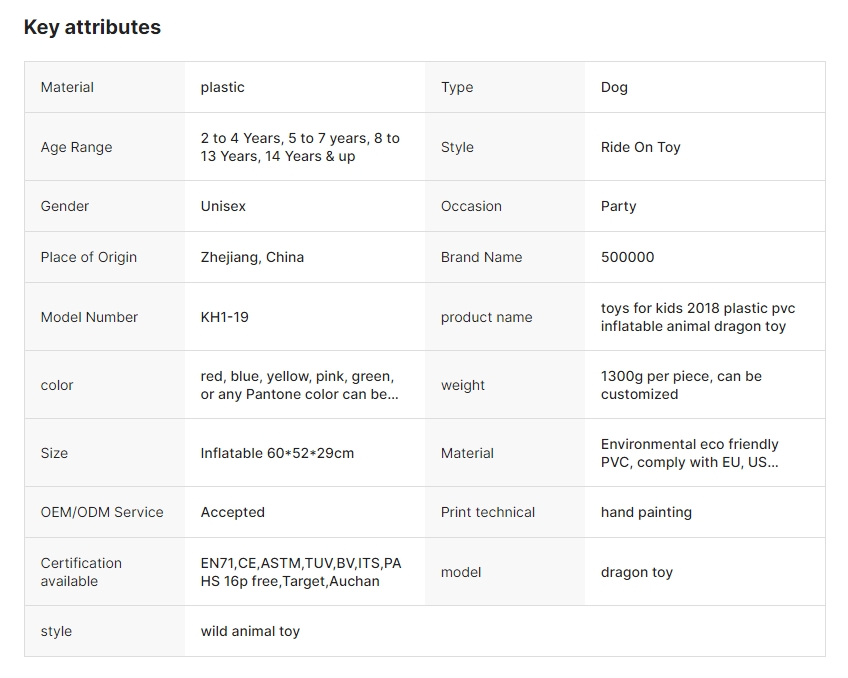The height and width of the screenshot is (678, 848).
Task: Select the 'Unisex' gender value
Action: [x=223, y=206]
